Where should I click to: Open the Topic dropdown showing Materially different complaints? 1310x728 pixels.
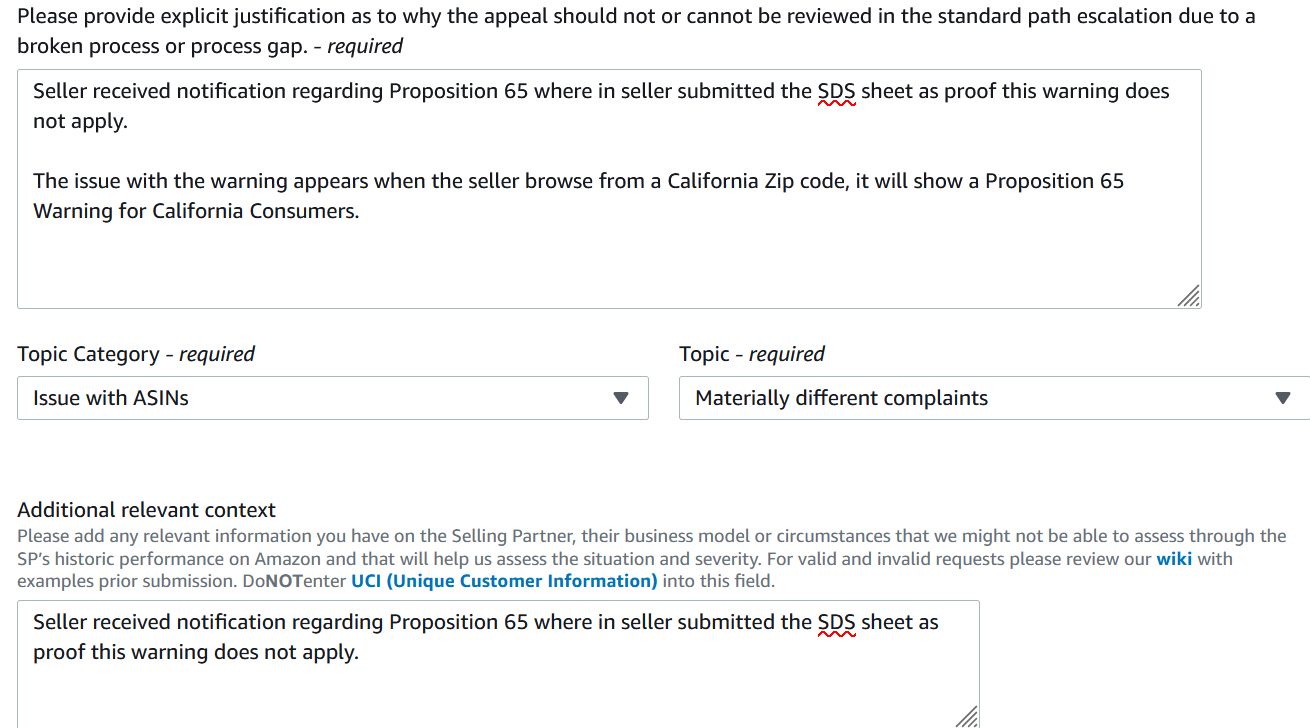[x=994, y=398]
